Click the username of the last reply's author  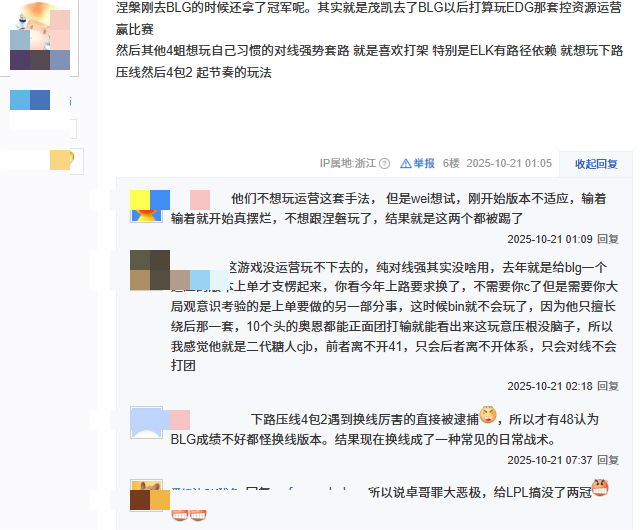(205, 490)
